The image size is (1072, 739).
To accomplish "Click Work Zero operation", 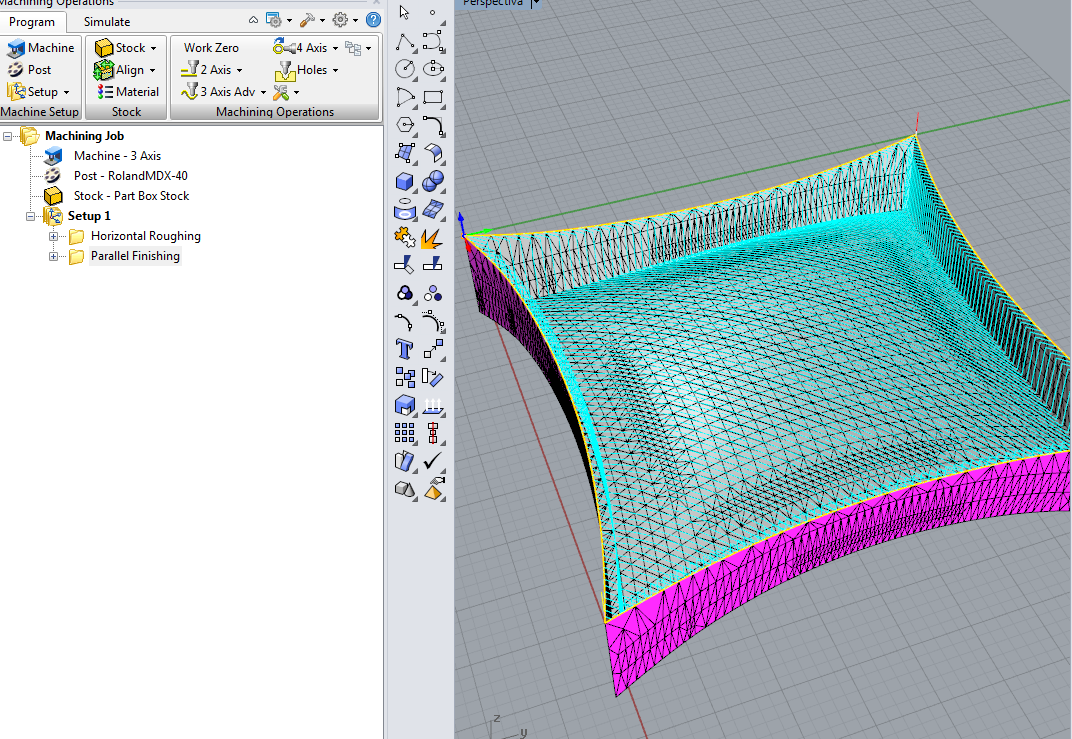I will 211,48.
